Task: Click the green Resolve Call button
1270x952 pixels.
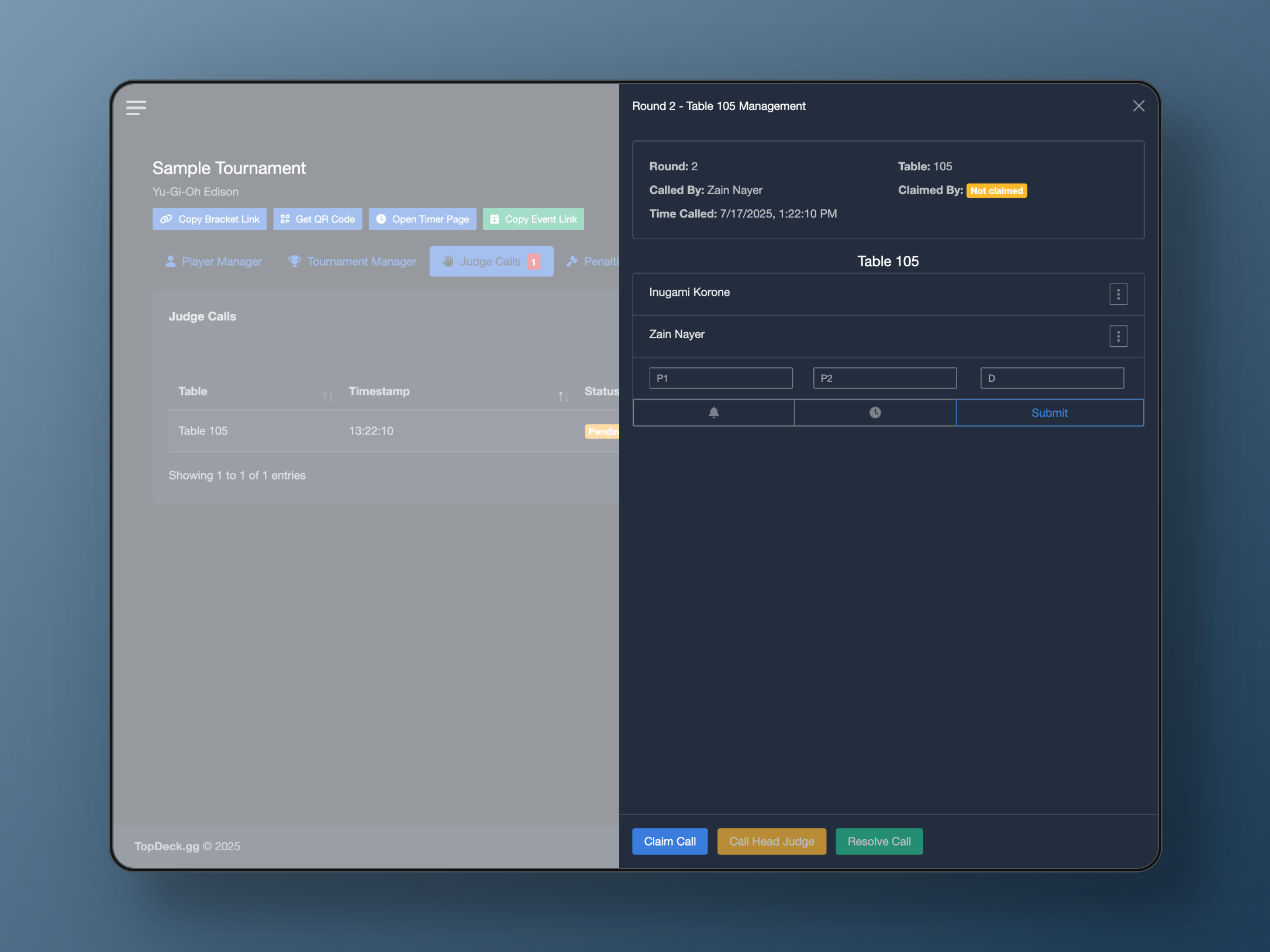Action: point(879,841)
